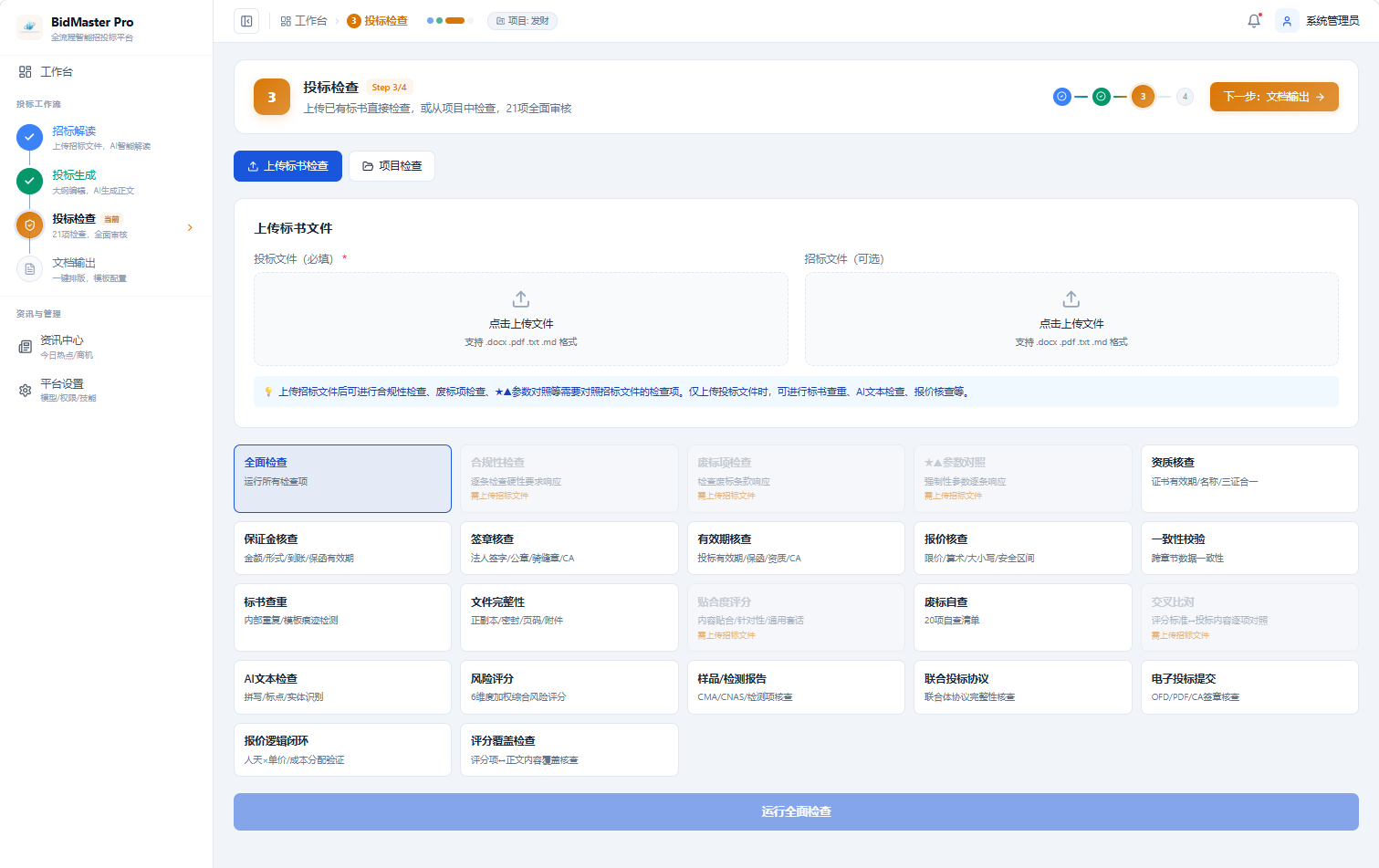Open 资讯中心 from the sidebar
1379x868 pixels.
pyautogui.click(x=106, y=347)
